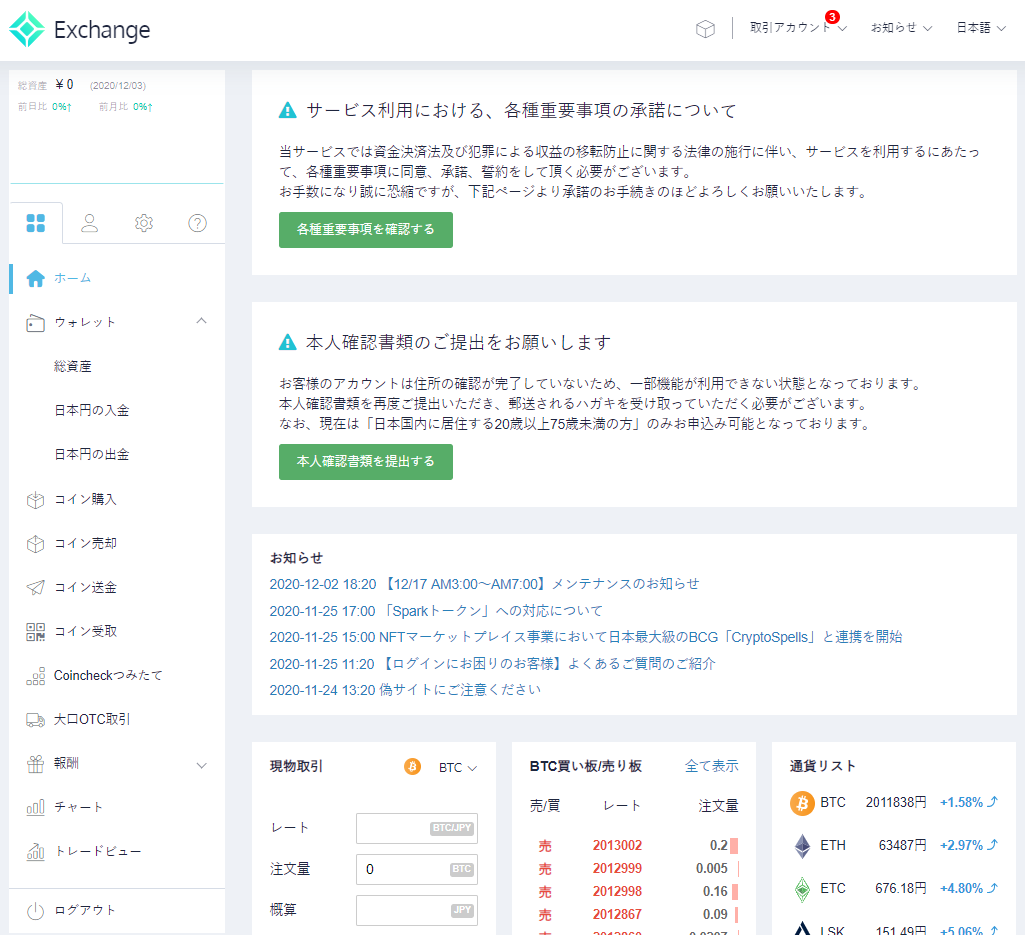Open the メンテナンスのお知らせ news link
Screen dimensions: 1025x935
484,584
